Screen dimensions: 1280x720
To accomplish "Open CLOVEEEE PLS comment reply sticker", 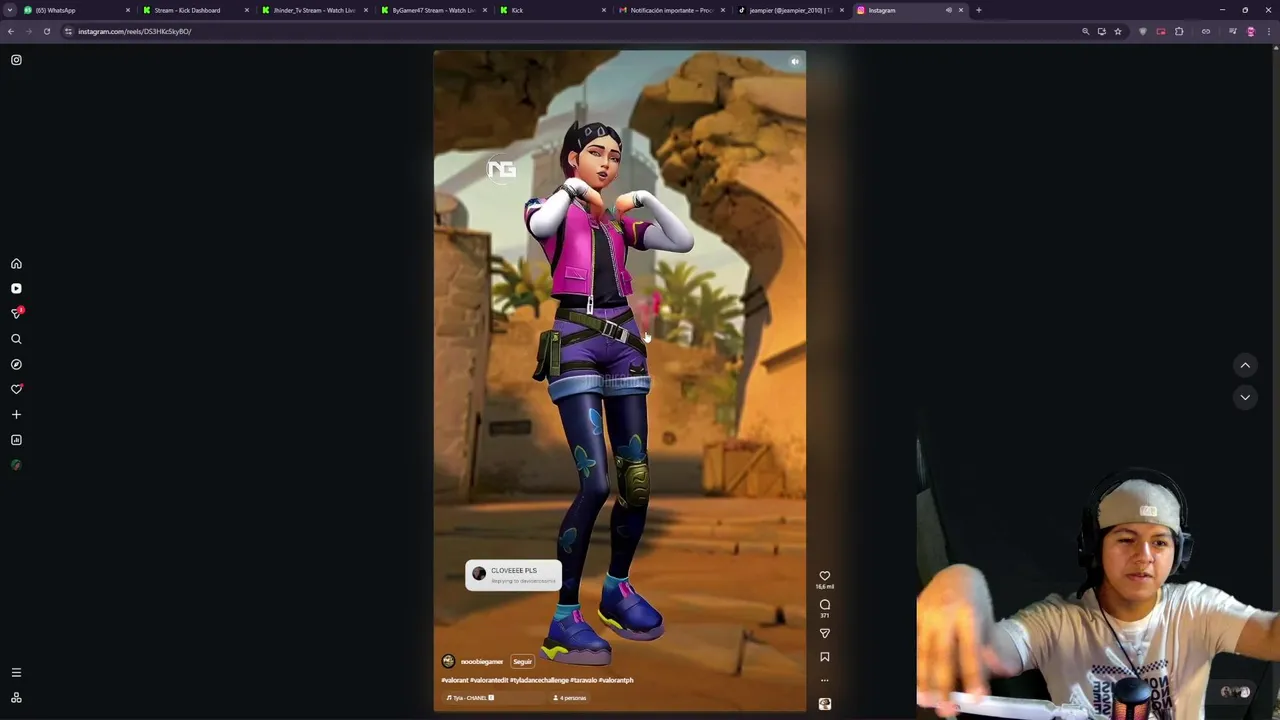I will (x=513, y=575).
